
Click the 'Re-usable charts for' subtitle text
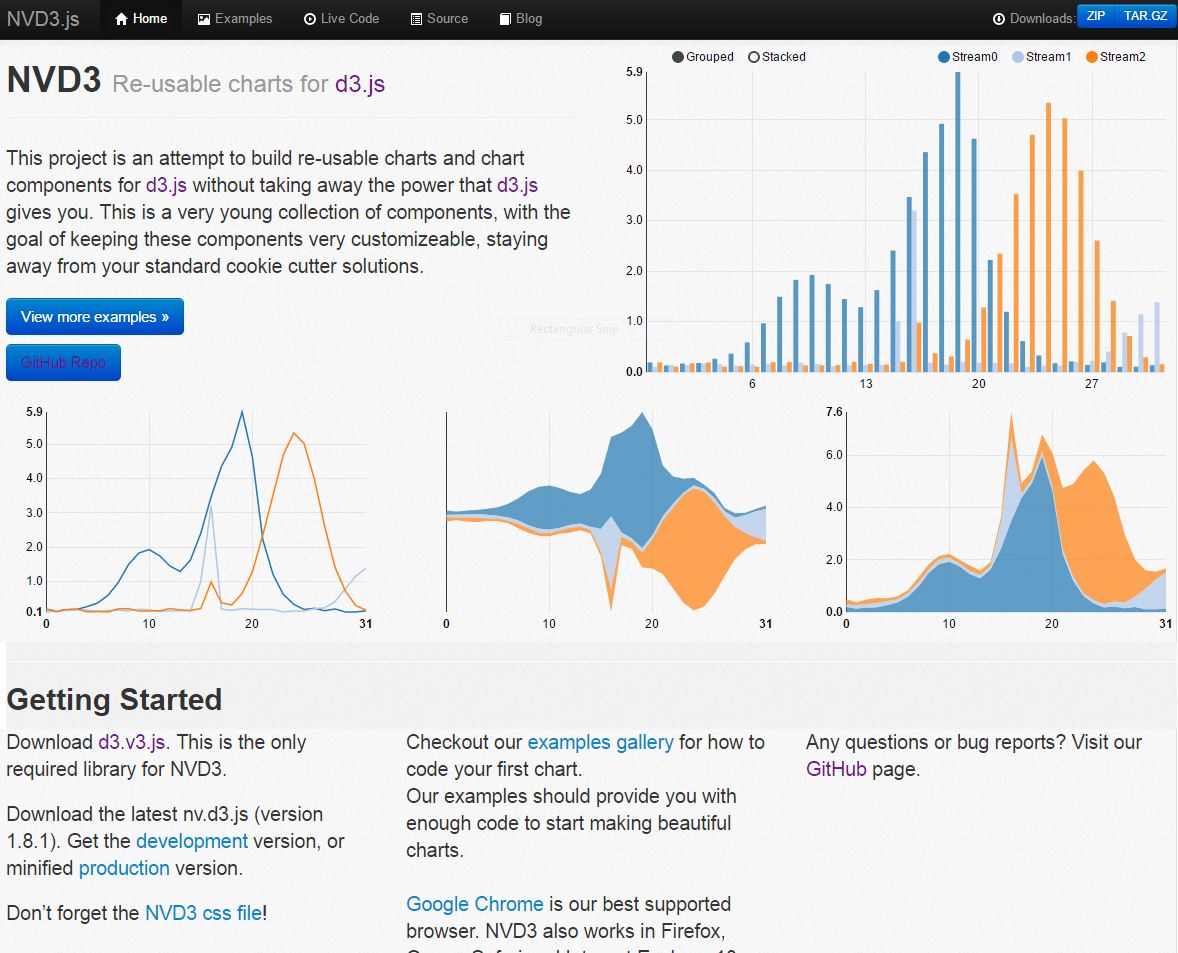220,83
